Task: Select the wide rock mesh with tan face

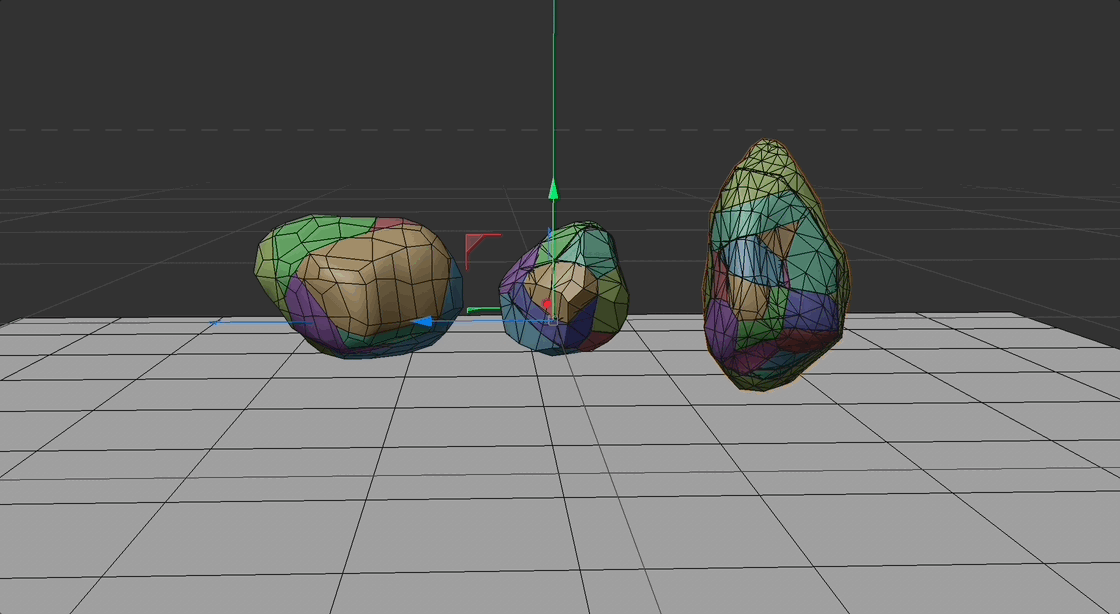Action: pyautogui.click(x=359, y=286)
